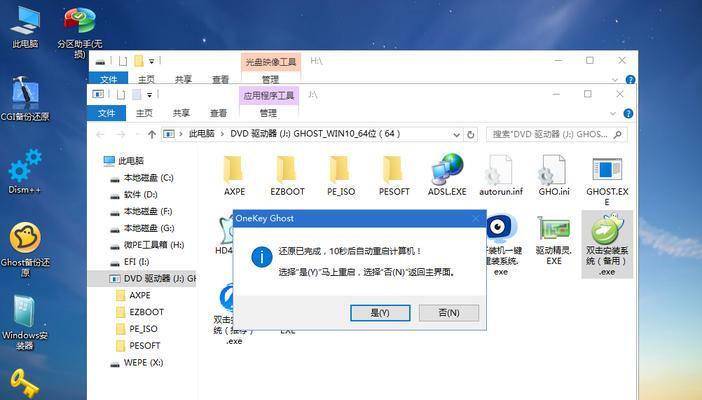Image resolution: width=702 pixels, height=400 pixels.
Task: Click the Back navigation arrow
Action: click(100, 134)
